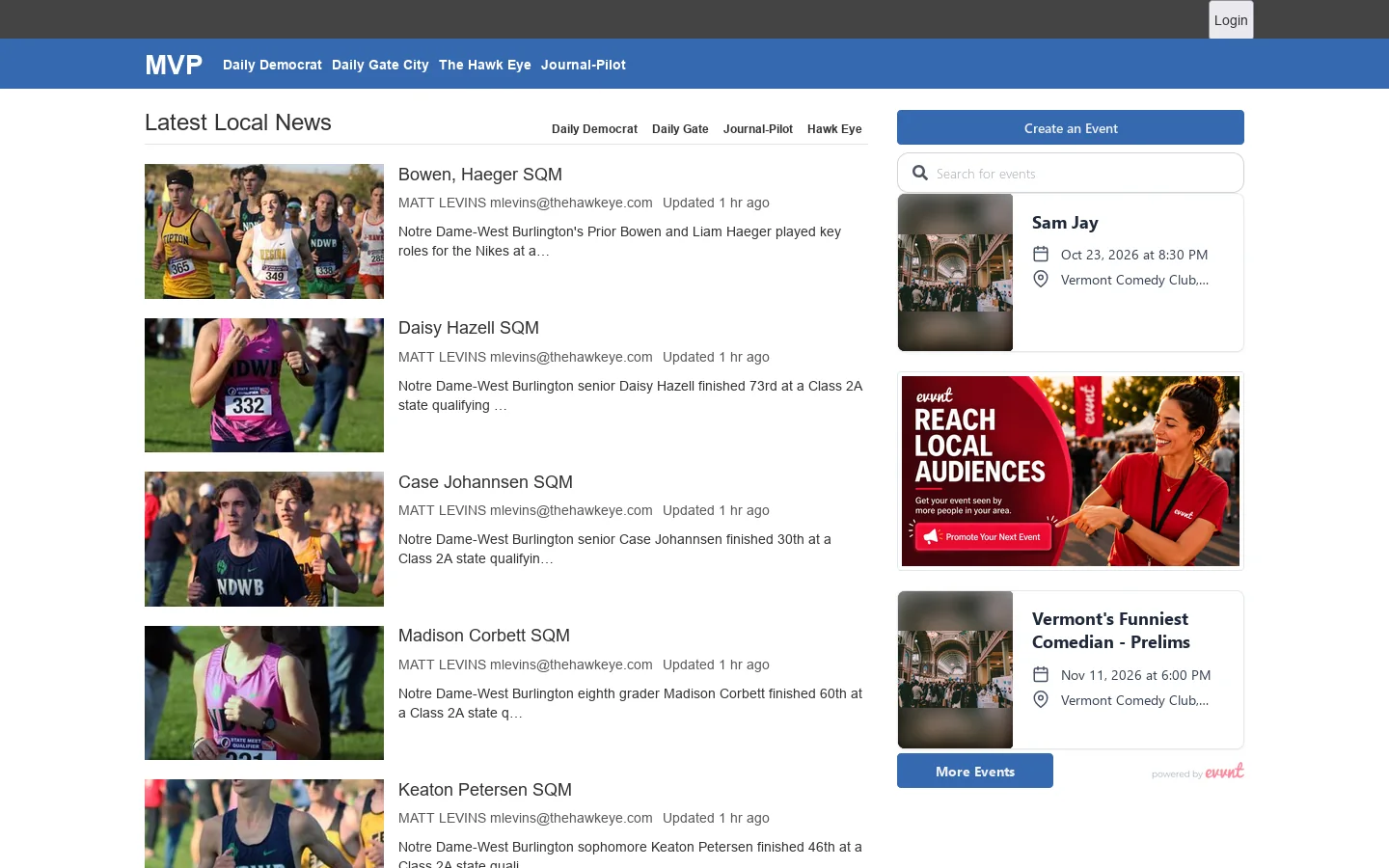Open the Case Johannsen SQM article photo
The height and width of the screenshot is (868, 1389).
(264, 539)
